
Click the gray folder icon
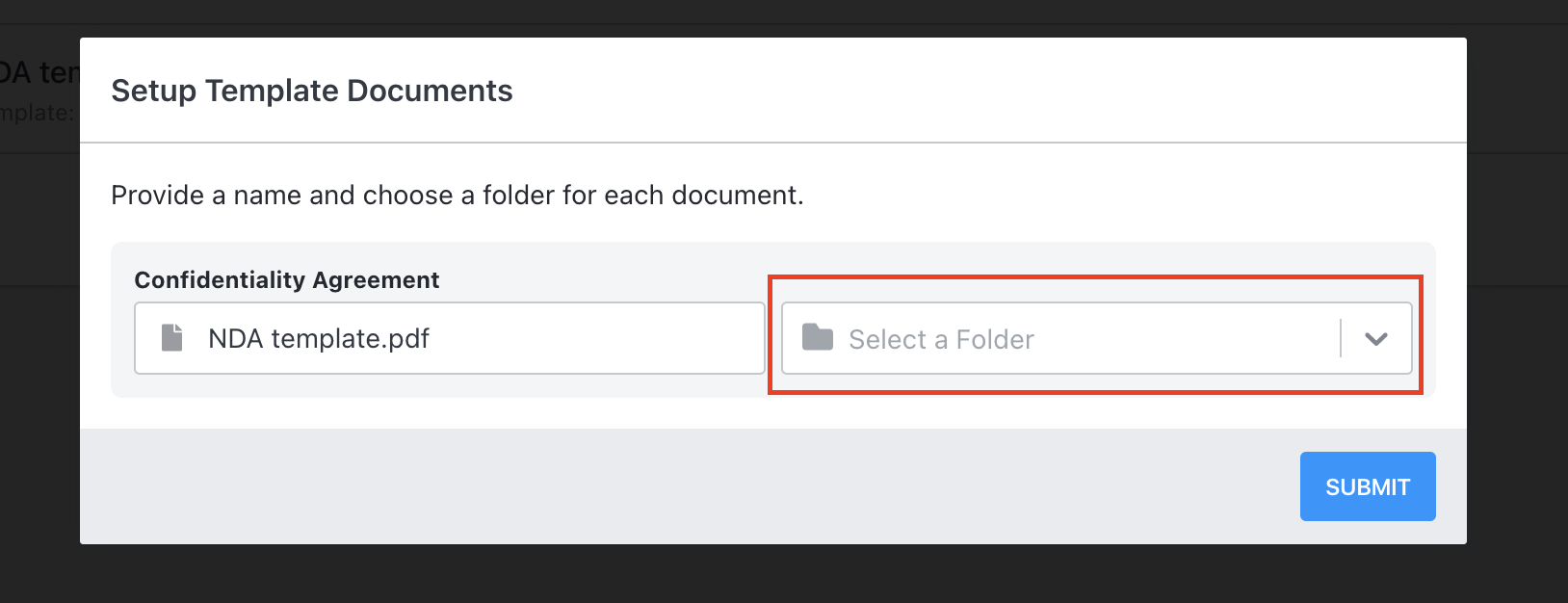(818, 337)
